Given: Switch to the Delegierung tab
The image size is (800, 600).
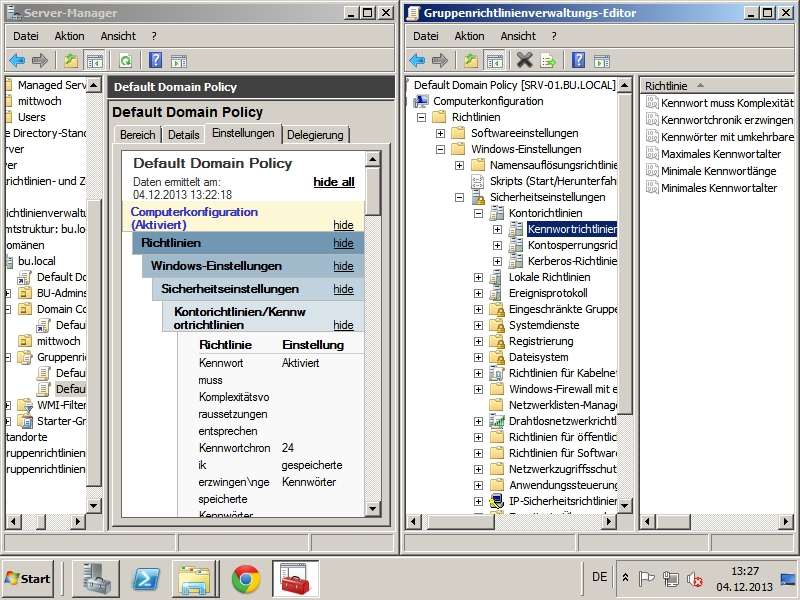Looking at the screenshot, I should click(x=315, y=135).
